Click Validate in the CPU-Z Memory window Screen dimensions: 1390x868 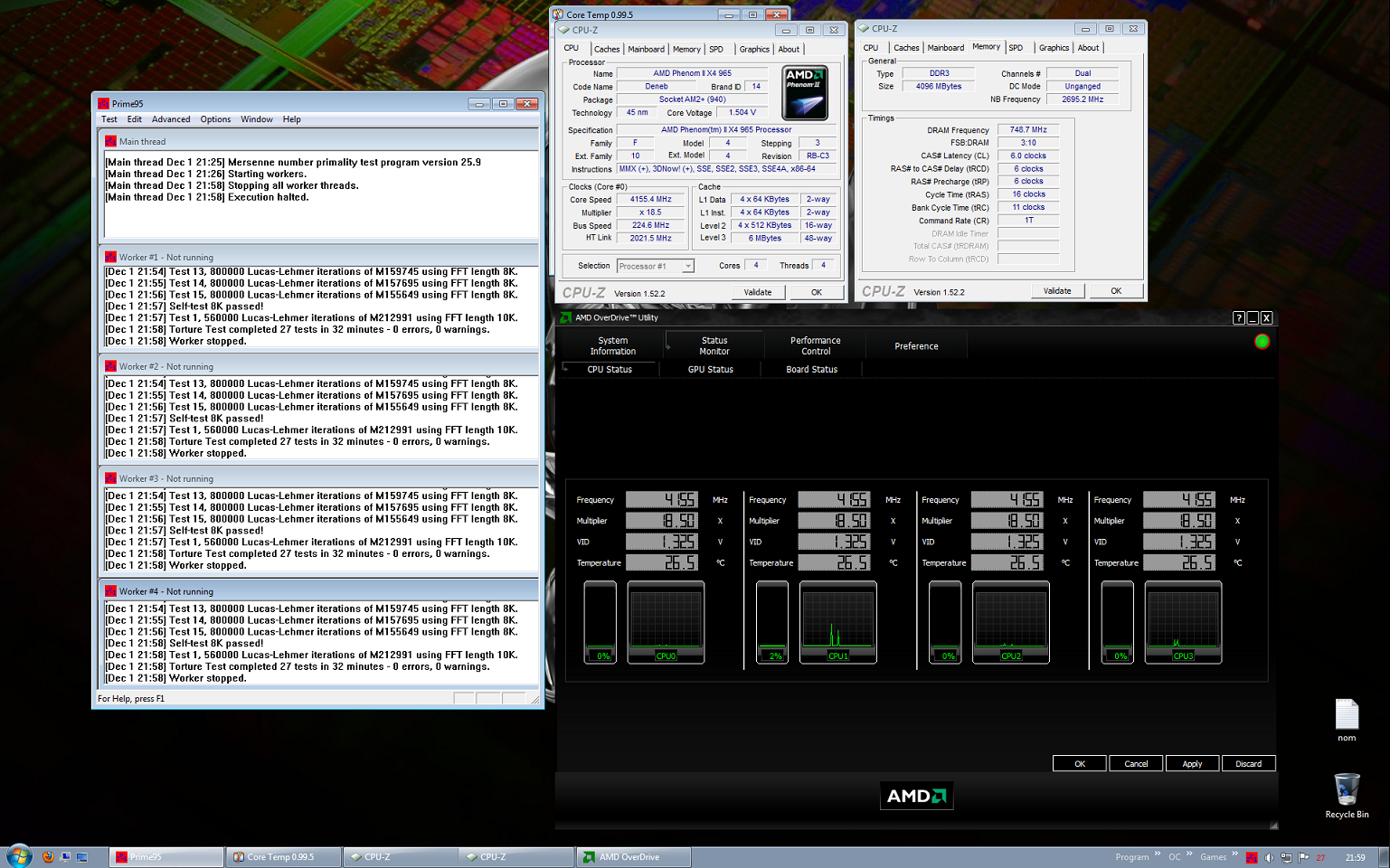click(x=1056, y=291)
